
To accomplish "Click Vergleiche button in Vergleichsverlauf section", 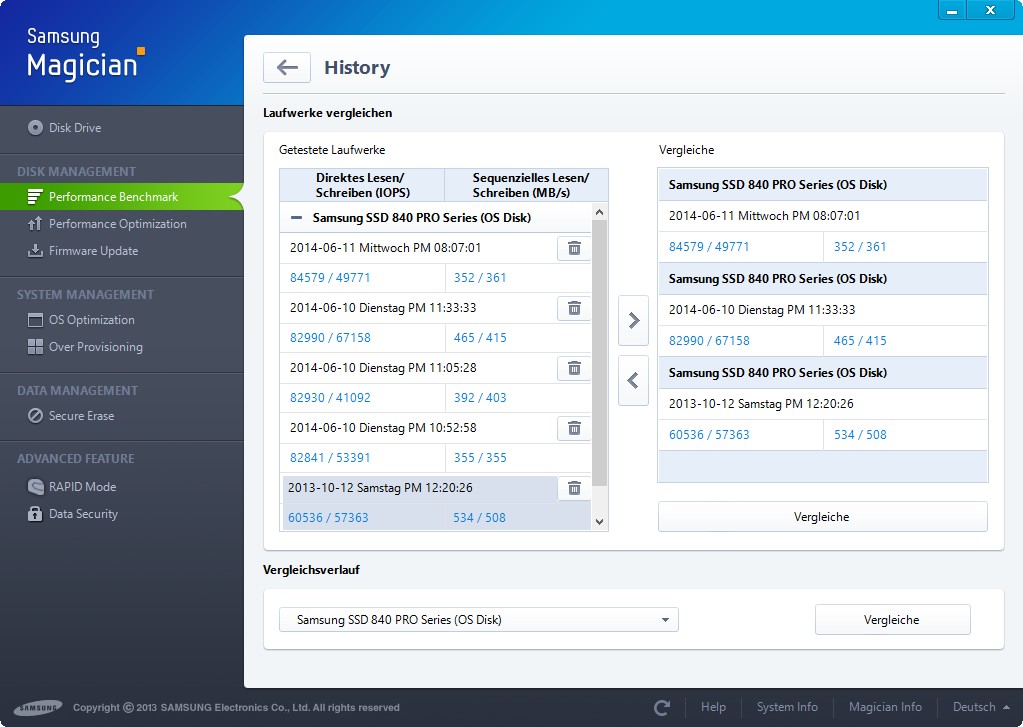I will pos(892,620).
